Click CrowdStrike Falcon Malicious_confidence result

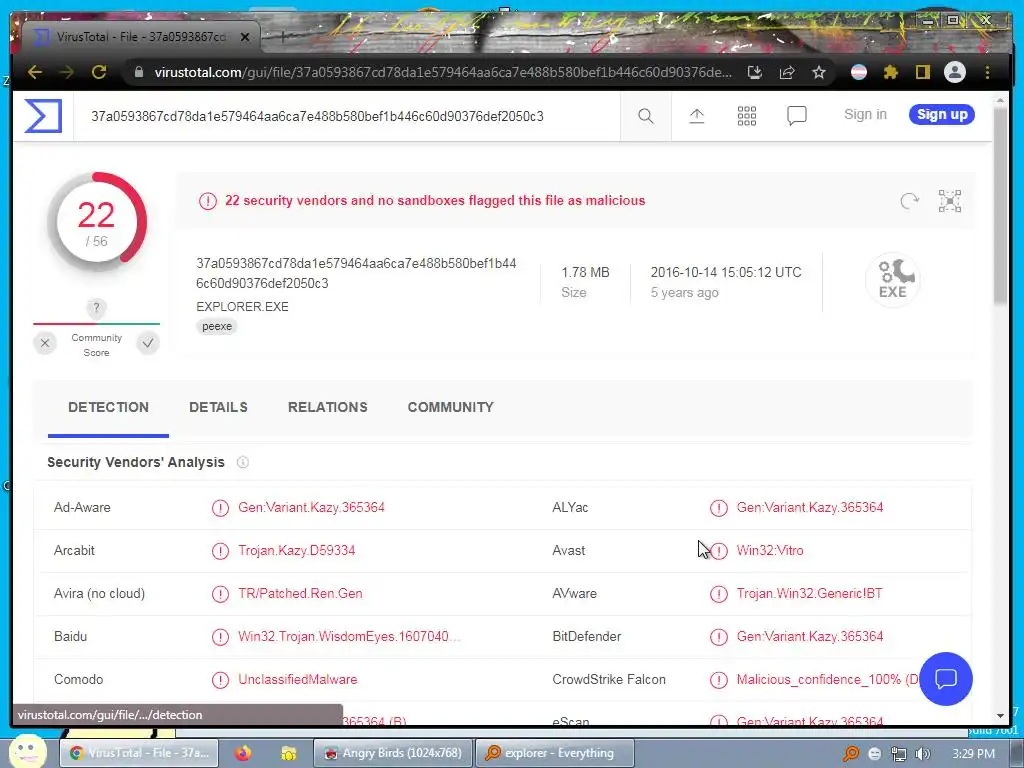click(827, 680)
